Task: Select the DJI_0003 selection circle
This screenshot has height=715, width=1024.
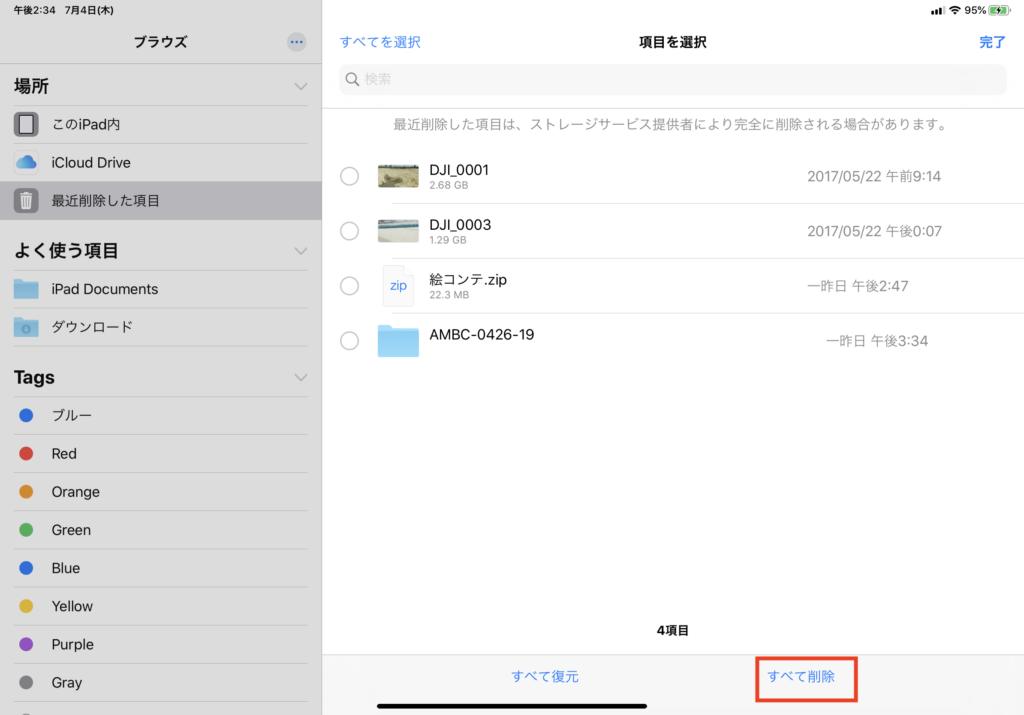Action: click(349, 230)
